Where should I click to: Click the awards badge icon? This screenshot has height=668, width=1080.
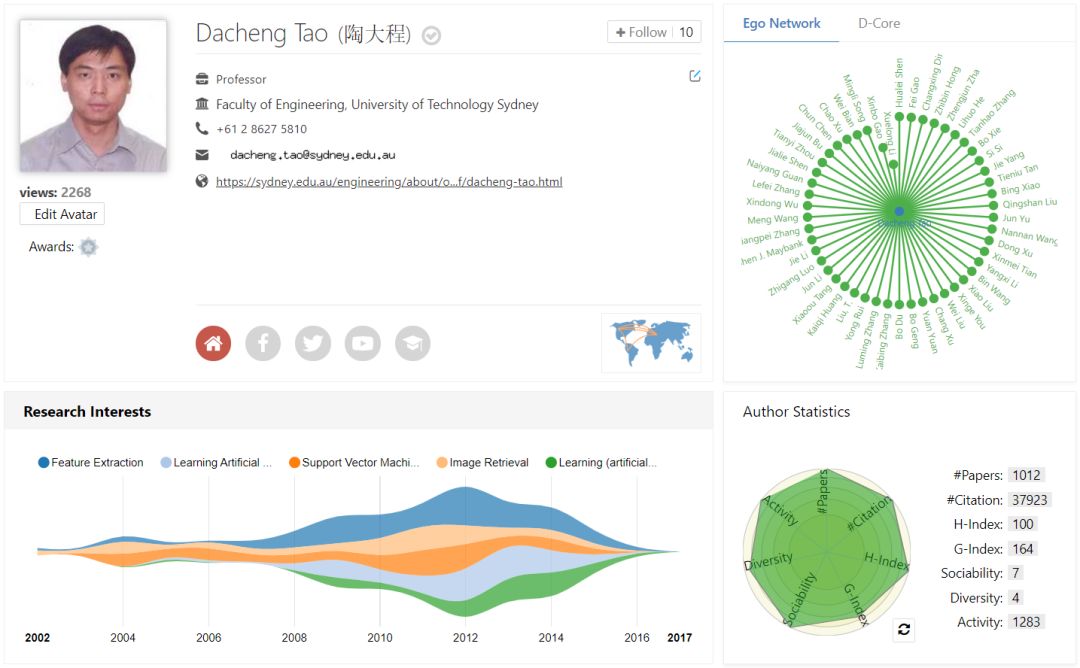89,247
